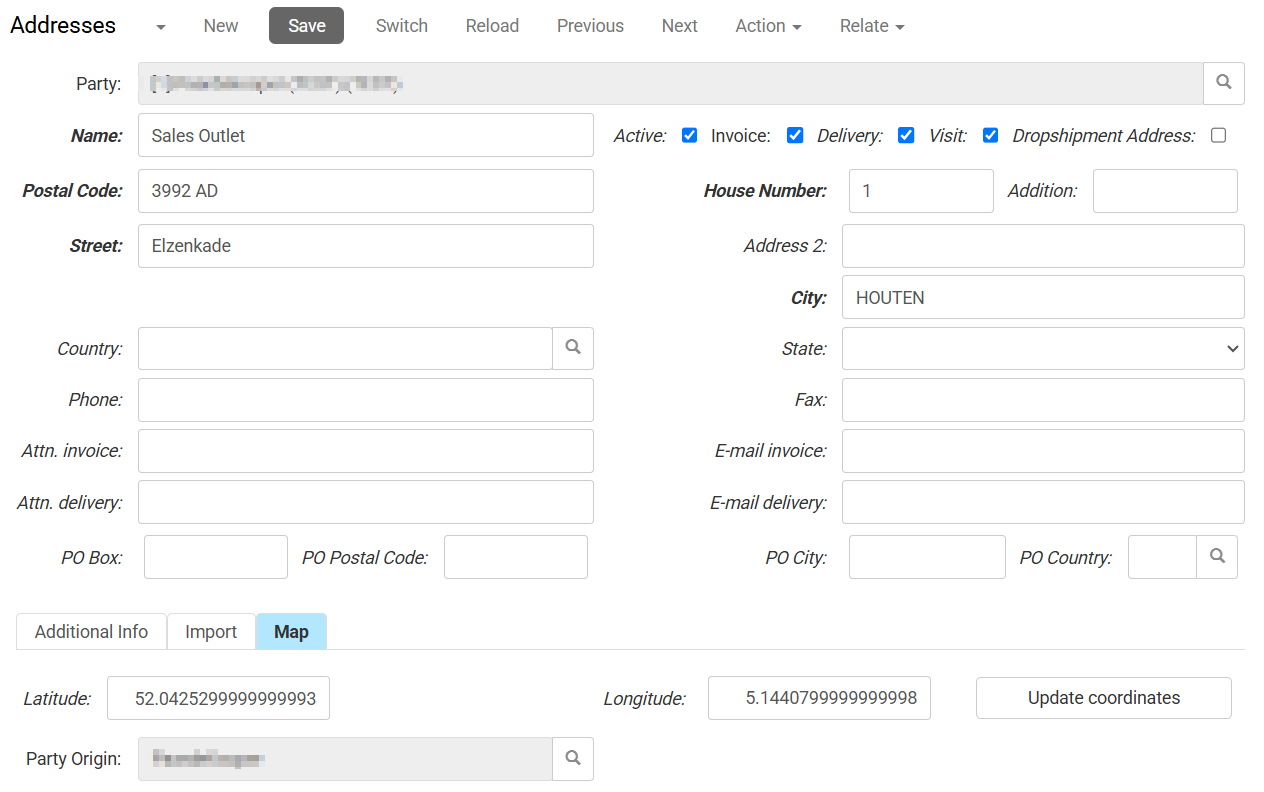Click into the Postal Code input field

365,191
